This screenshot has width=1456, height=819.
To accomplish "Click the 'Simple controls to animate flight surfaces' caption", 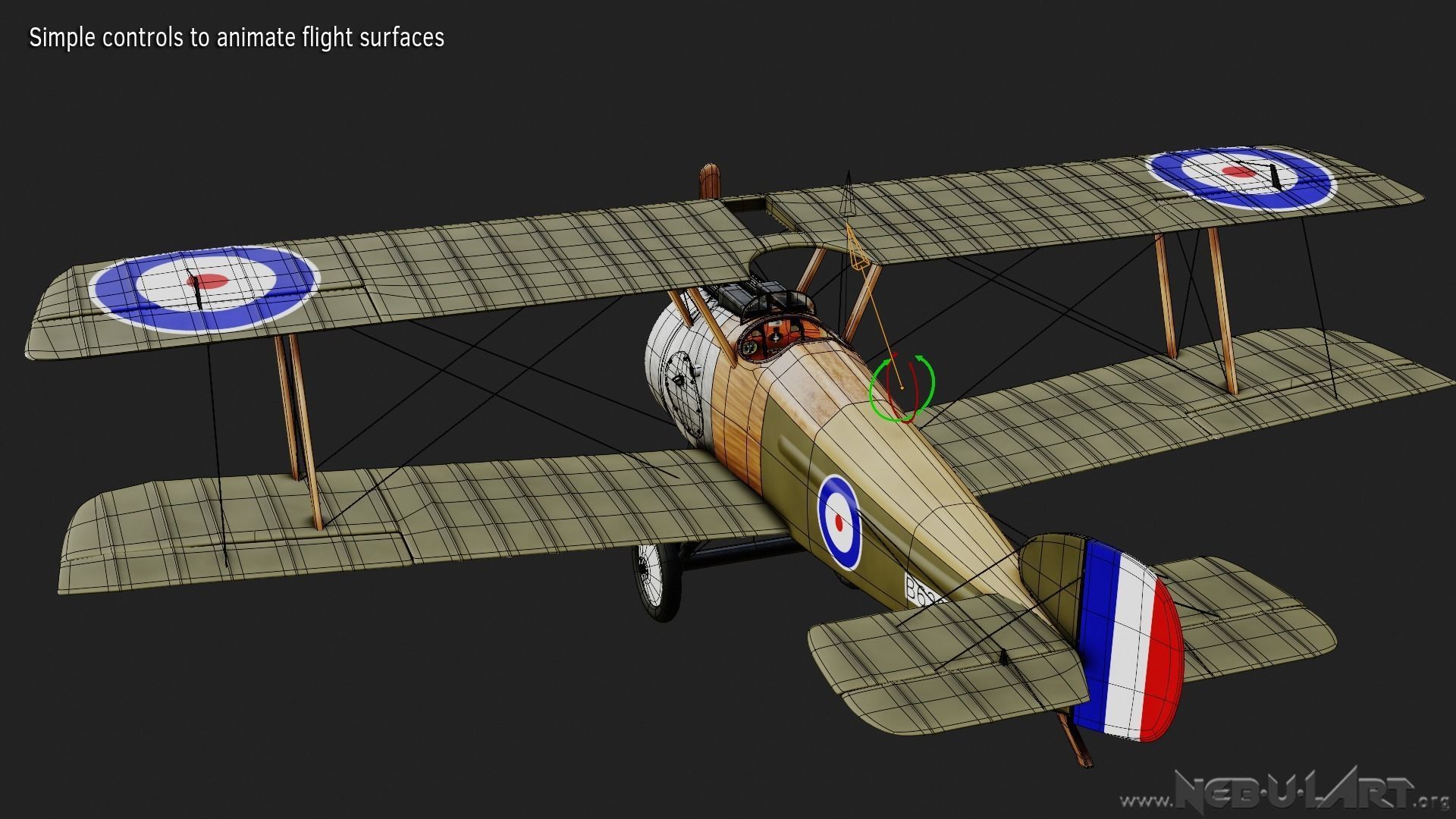I will tap(237, 38).
